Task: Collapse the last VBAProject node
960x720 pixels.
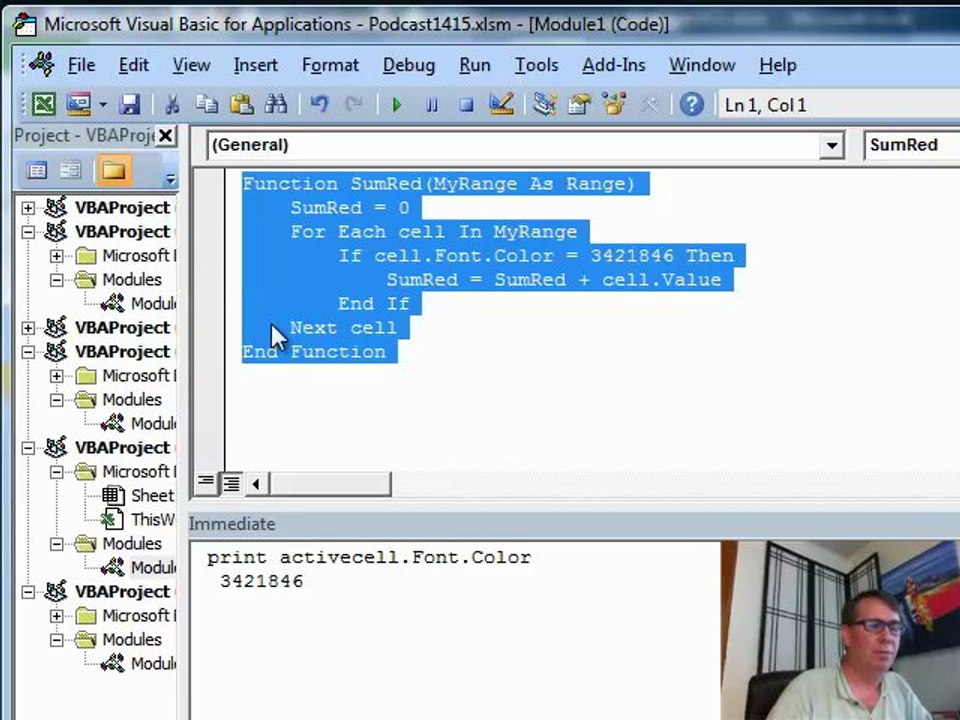Action: [28, 591]
